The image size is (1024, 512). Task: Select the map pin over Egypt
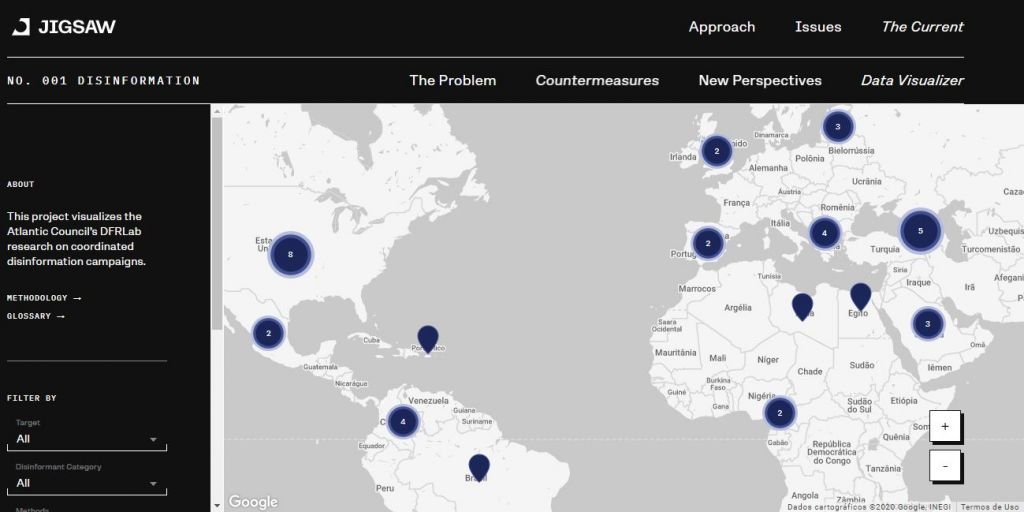coord(861,296)
